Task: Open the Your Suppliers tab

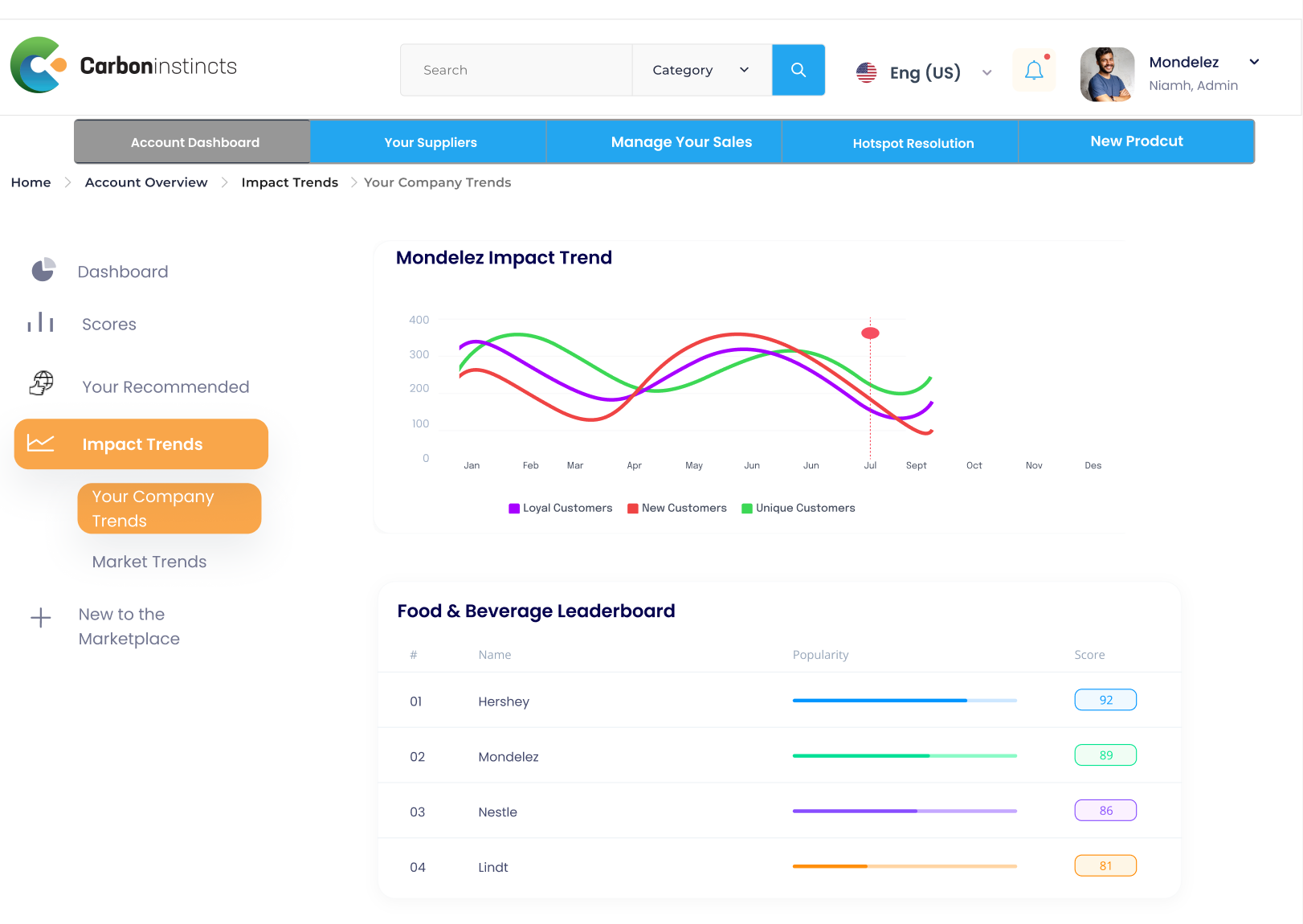Action: [429, 142]
